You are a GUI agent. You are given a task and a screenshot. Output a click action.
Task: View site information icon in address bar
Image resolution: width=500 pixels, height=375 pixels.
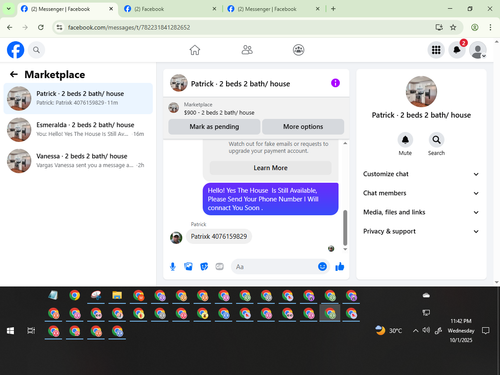[x=59, y=27]
